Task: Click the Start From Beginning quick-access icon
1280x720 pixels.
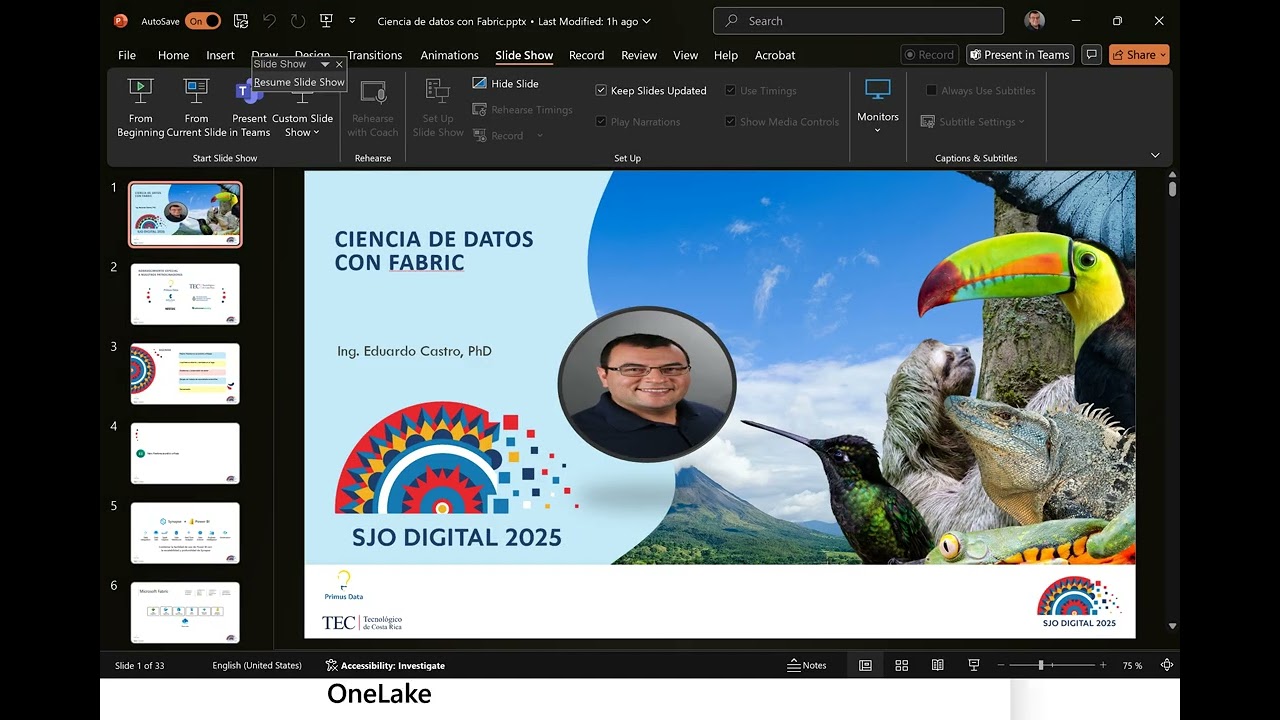Action: [326, 21]
